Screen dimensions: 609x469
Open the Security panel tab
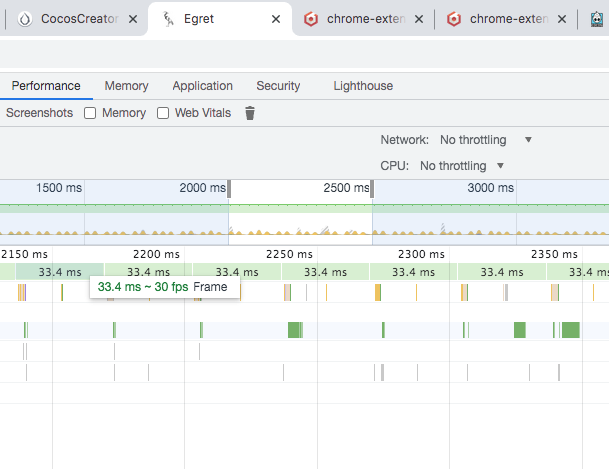pyautogui.click(x=278, y=86)
